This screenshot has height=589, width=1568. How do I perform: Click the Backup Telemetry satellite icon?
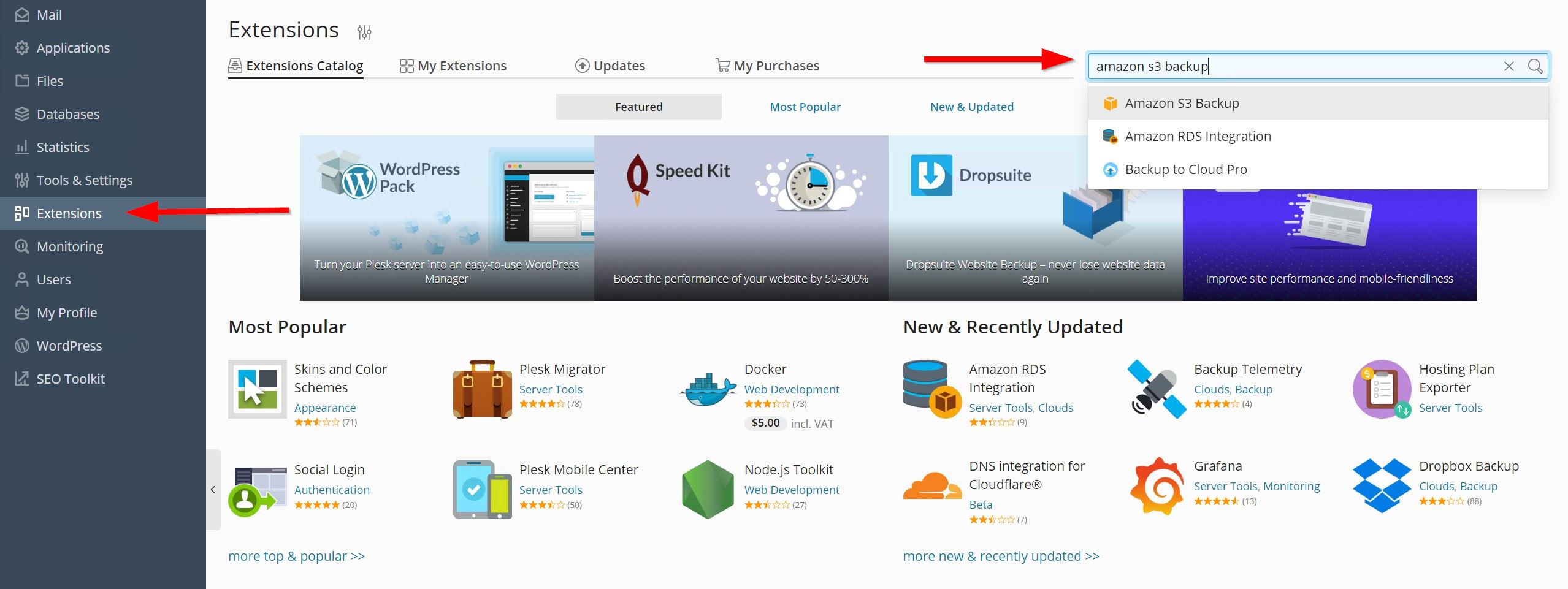point(1157,389)
